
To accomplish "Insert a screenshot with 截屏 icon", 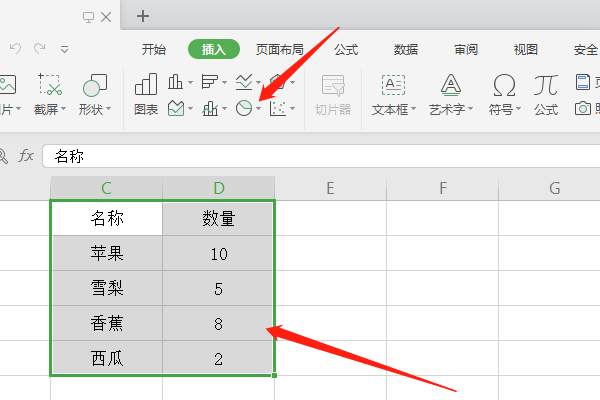I will (50, 85).
